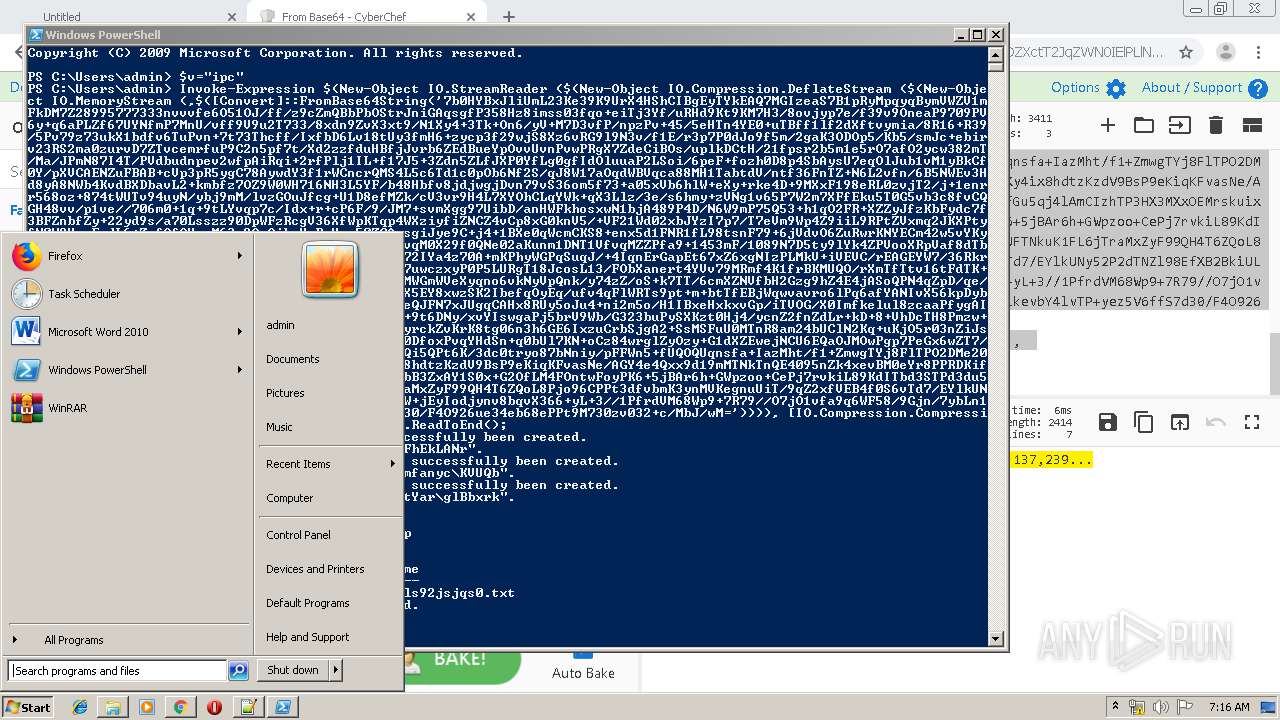Image resolution: width=1280 pixels, height=720 pixels.
Task: Click red Opera icon in taskbar
Action: pyautogui.click(x=214, y=707)
